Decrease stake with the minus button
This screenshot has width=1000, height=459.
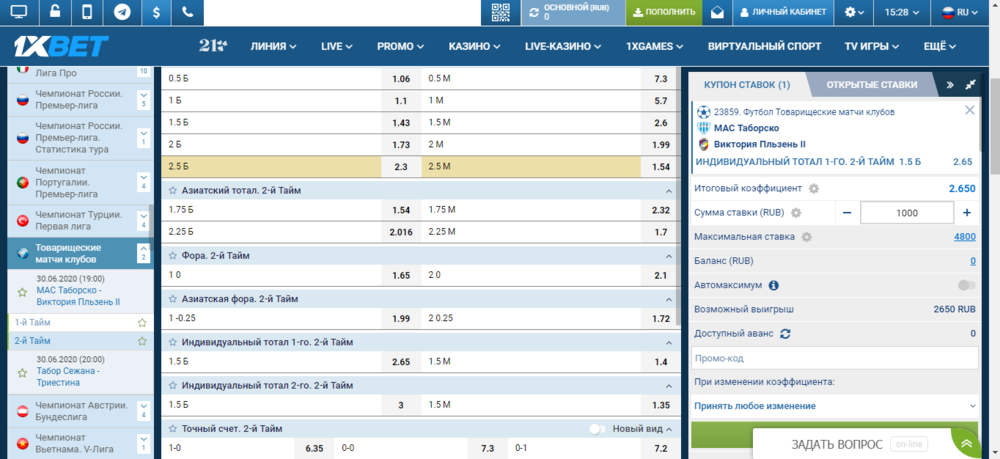coord(847,213)
